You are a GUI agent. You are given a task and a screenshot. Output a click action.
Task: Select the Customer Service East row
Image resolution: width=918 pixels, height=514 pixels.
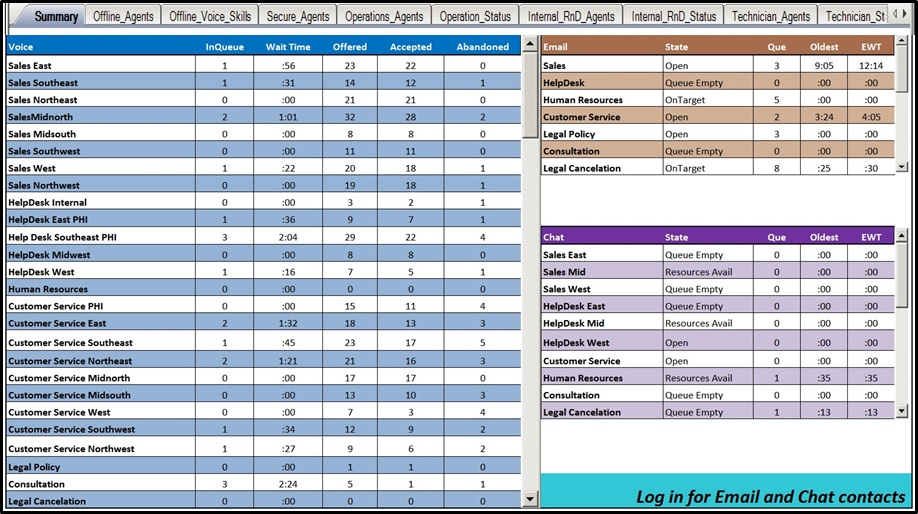tap(263, 323)
